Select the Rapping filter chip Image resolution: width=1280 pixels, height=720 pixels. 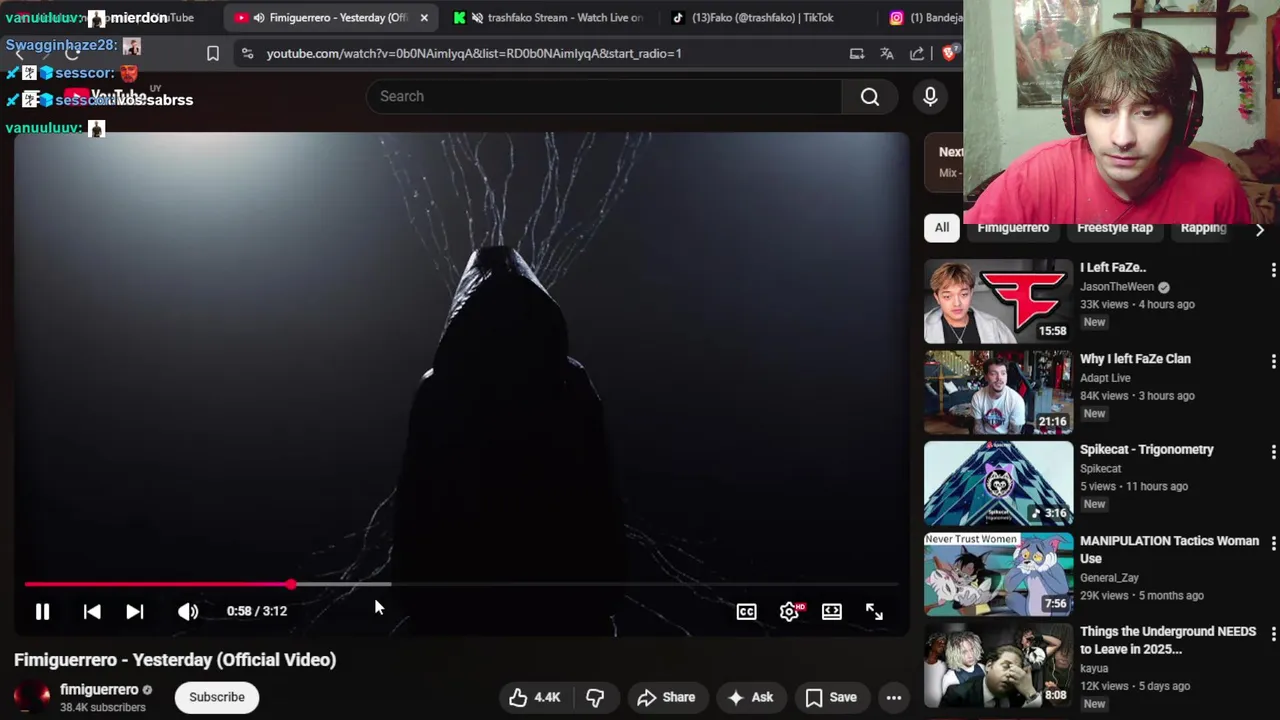[1203, 228]
